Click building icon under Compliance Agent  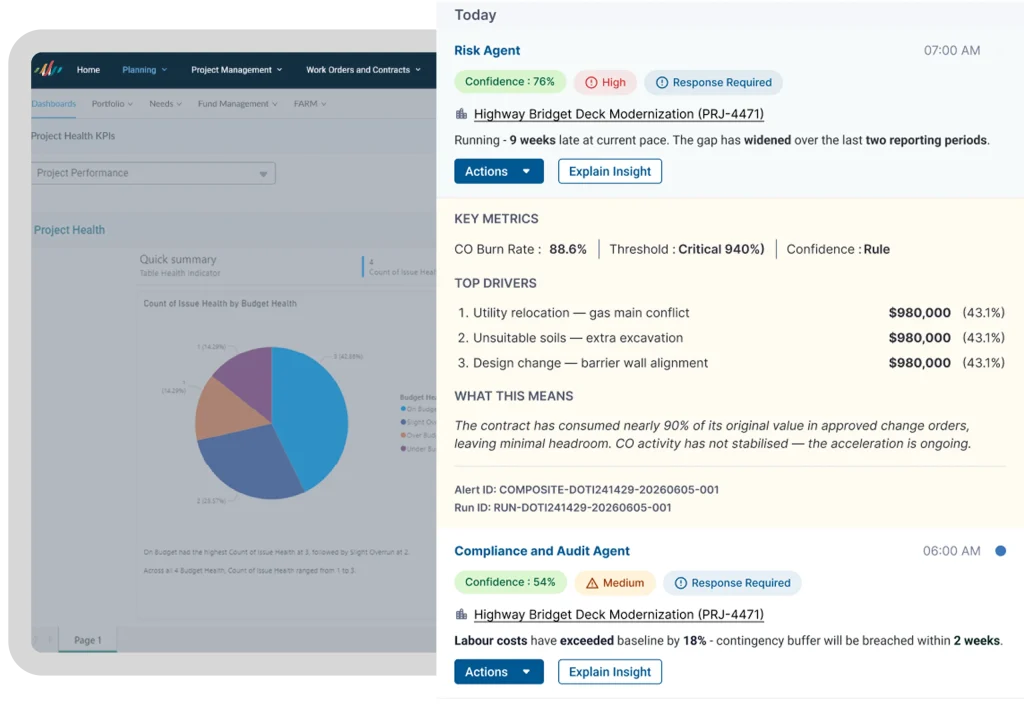pos(461,614)
